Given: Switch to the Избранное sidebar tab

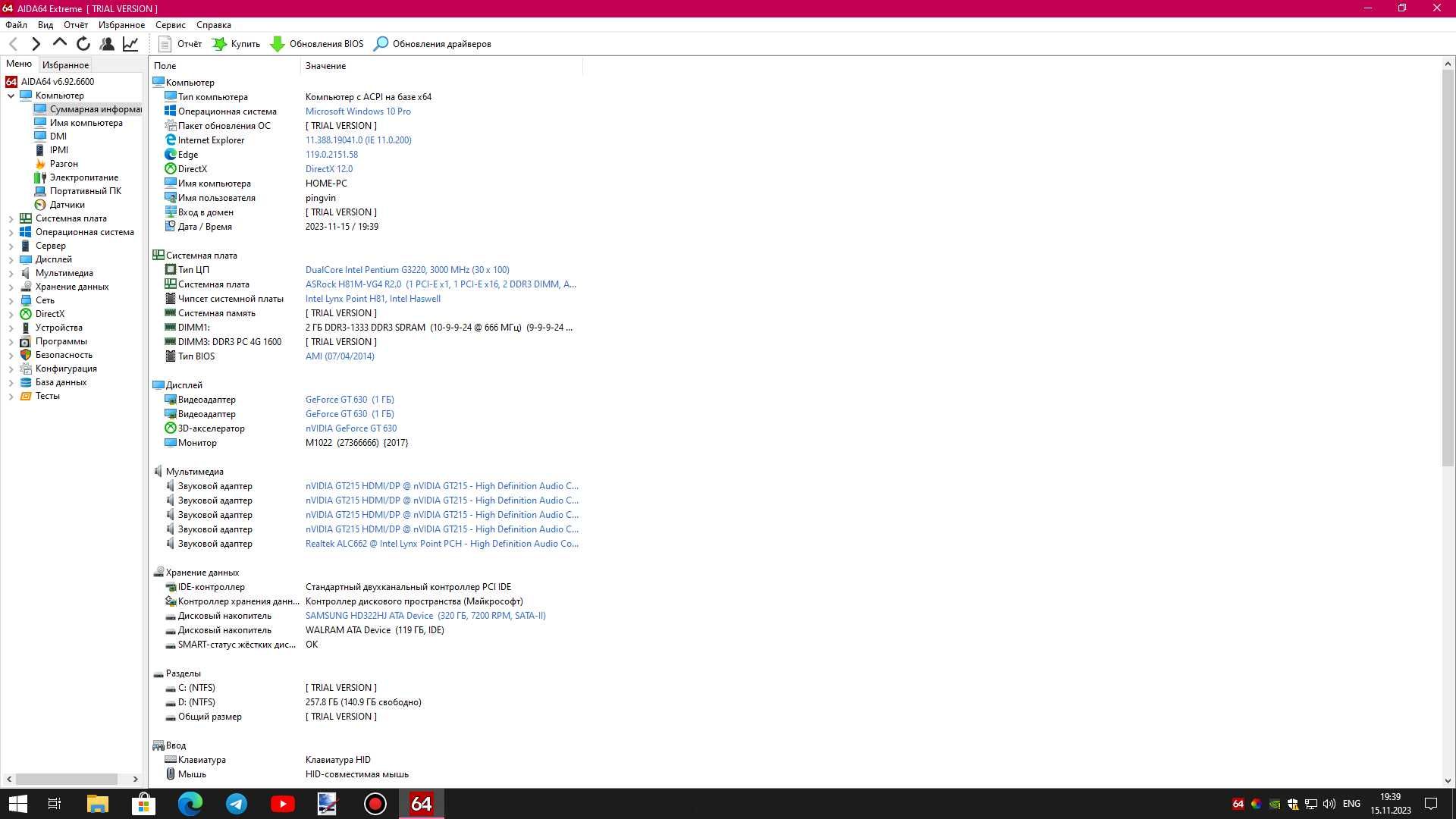Looking at the screenshot, I should (x=65, y=65).
